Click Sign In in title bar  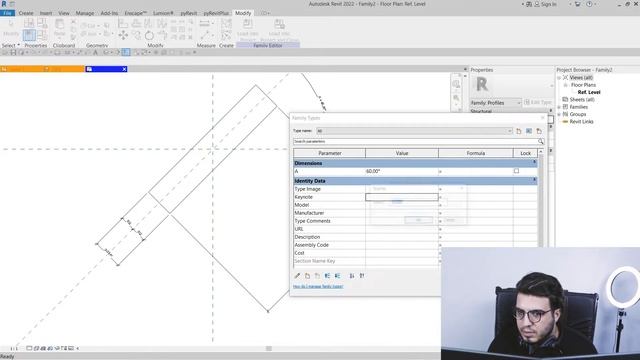coord(545,4)
